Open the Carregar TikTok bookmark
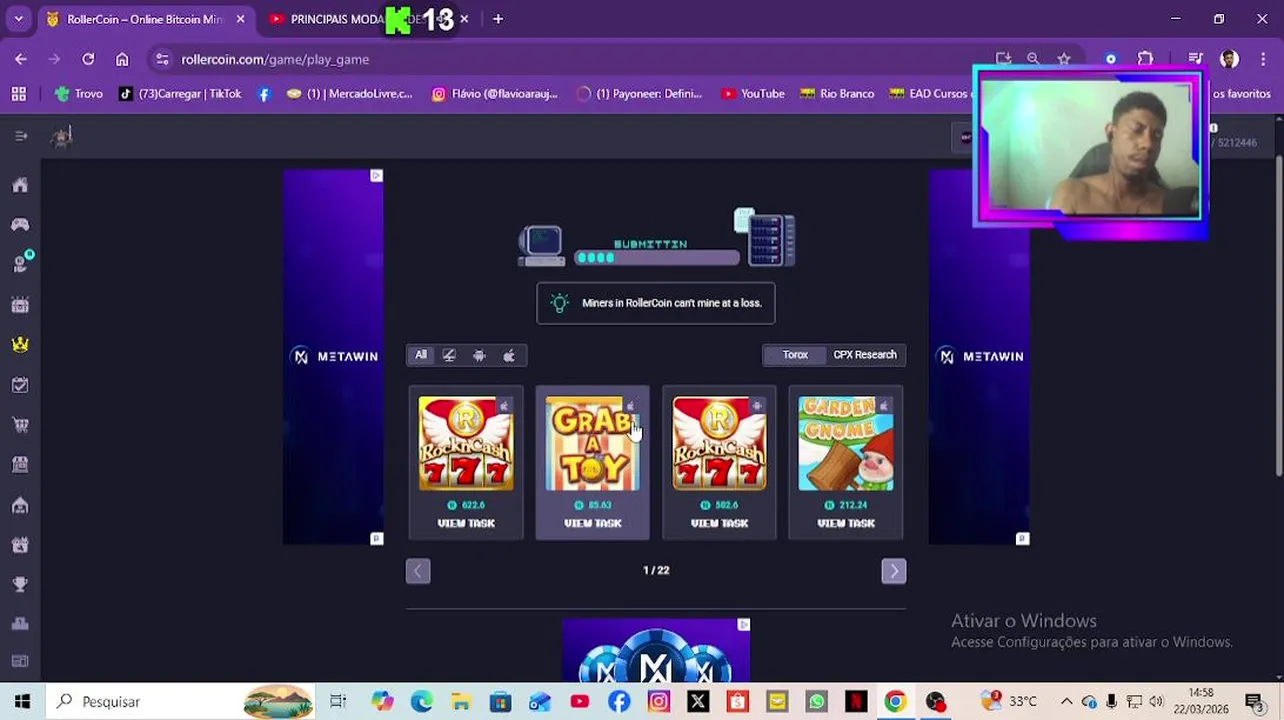1284x720 pixels. coord(180,93)
